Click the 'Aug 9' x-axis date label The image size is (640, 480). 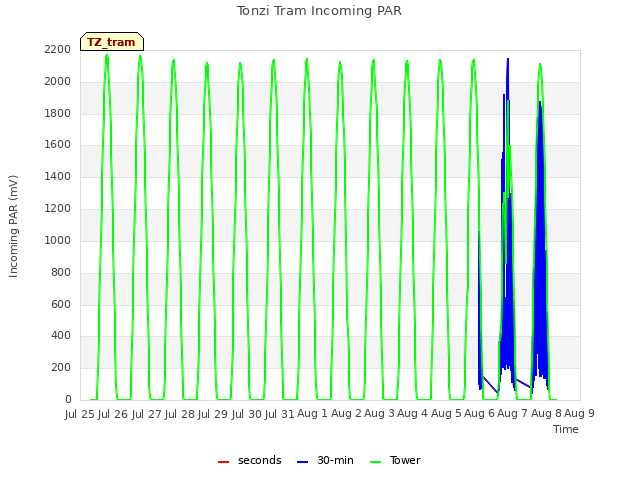(580, 414)
